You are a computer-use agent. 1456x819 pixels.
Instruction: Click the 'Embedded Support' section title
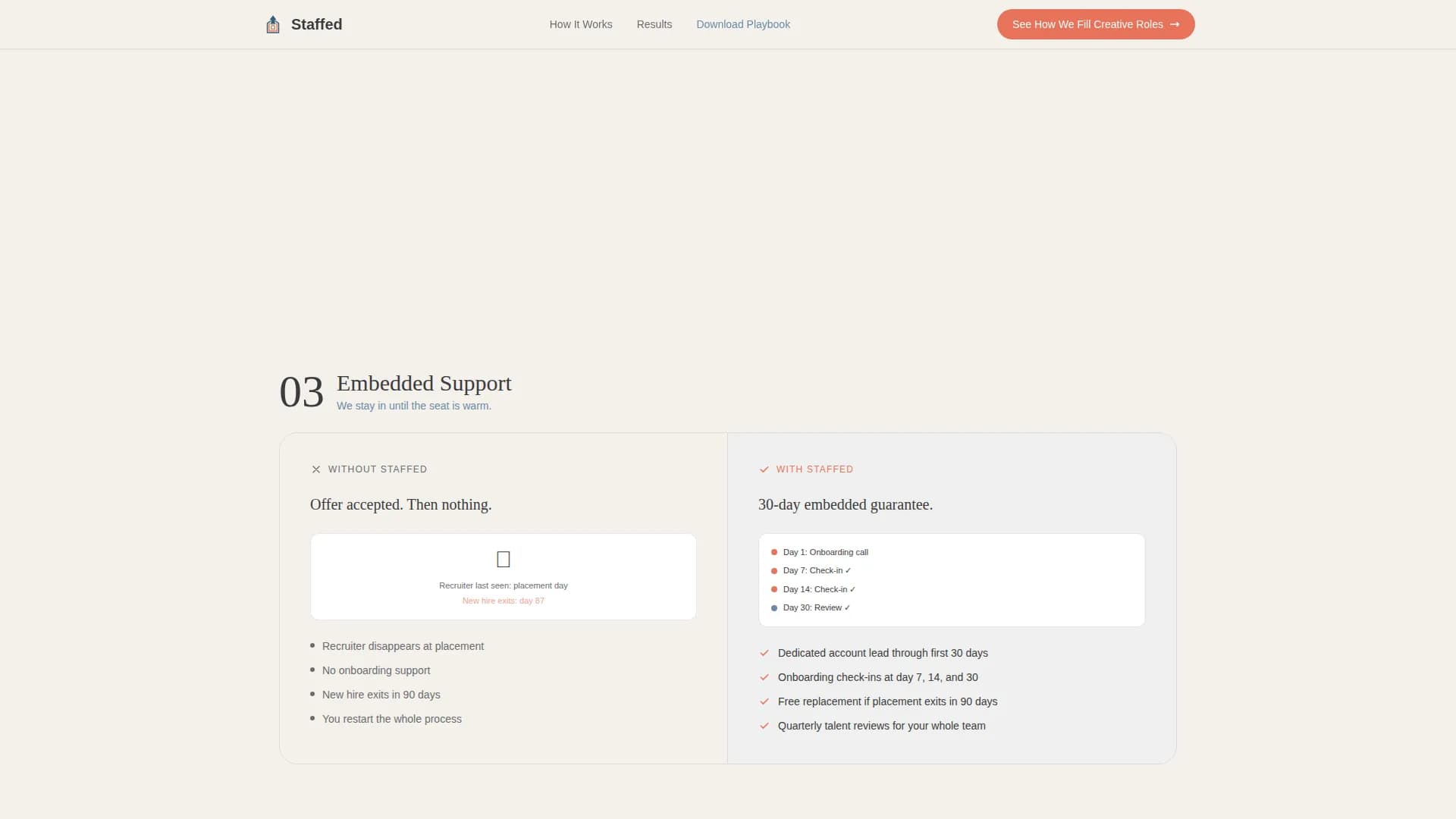424,384
